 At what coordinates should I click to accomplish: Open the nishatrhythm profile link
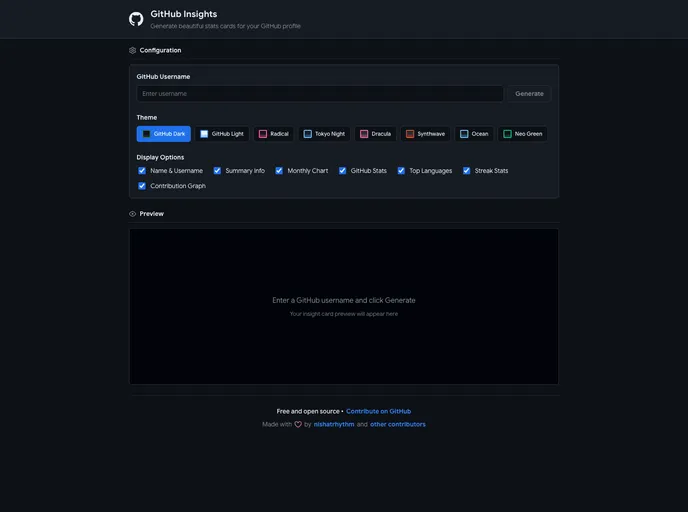click(334, 424)
